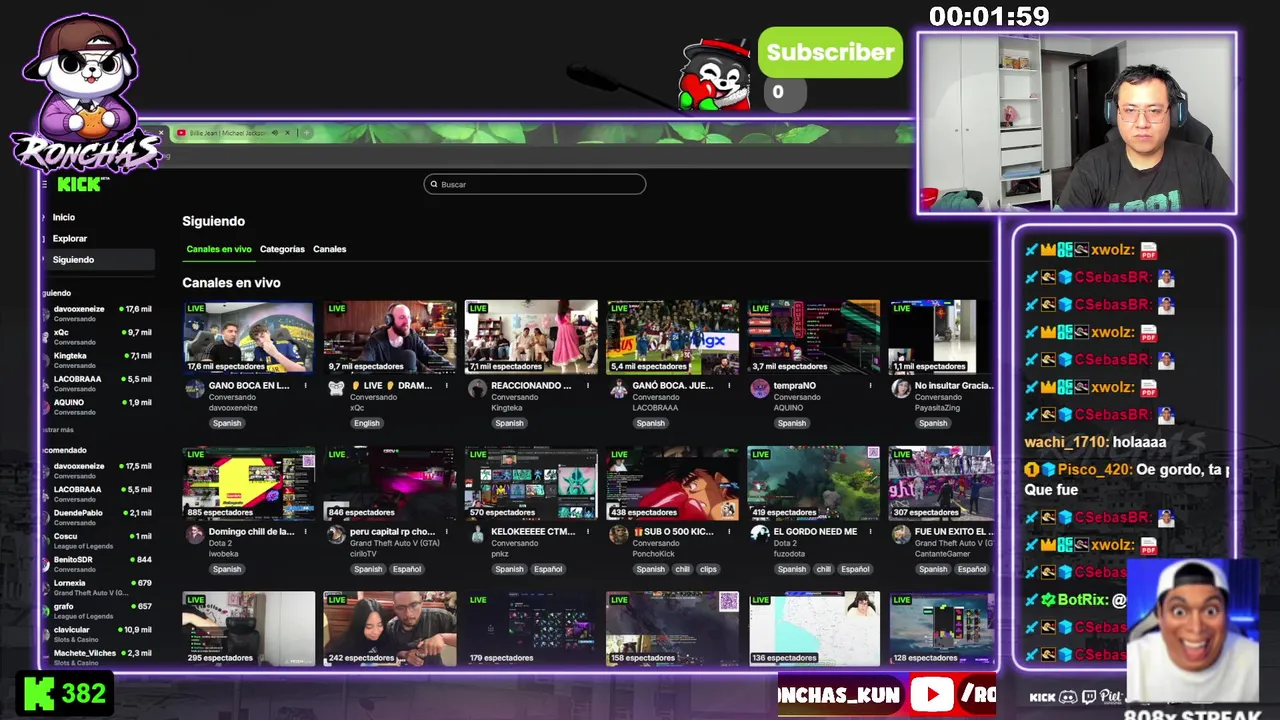Click fuzodota avatar on EL GORDO card
This screenshot has height=720, width=1280.
[760, 535]
